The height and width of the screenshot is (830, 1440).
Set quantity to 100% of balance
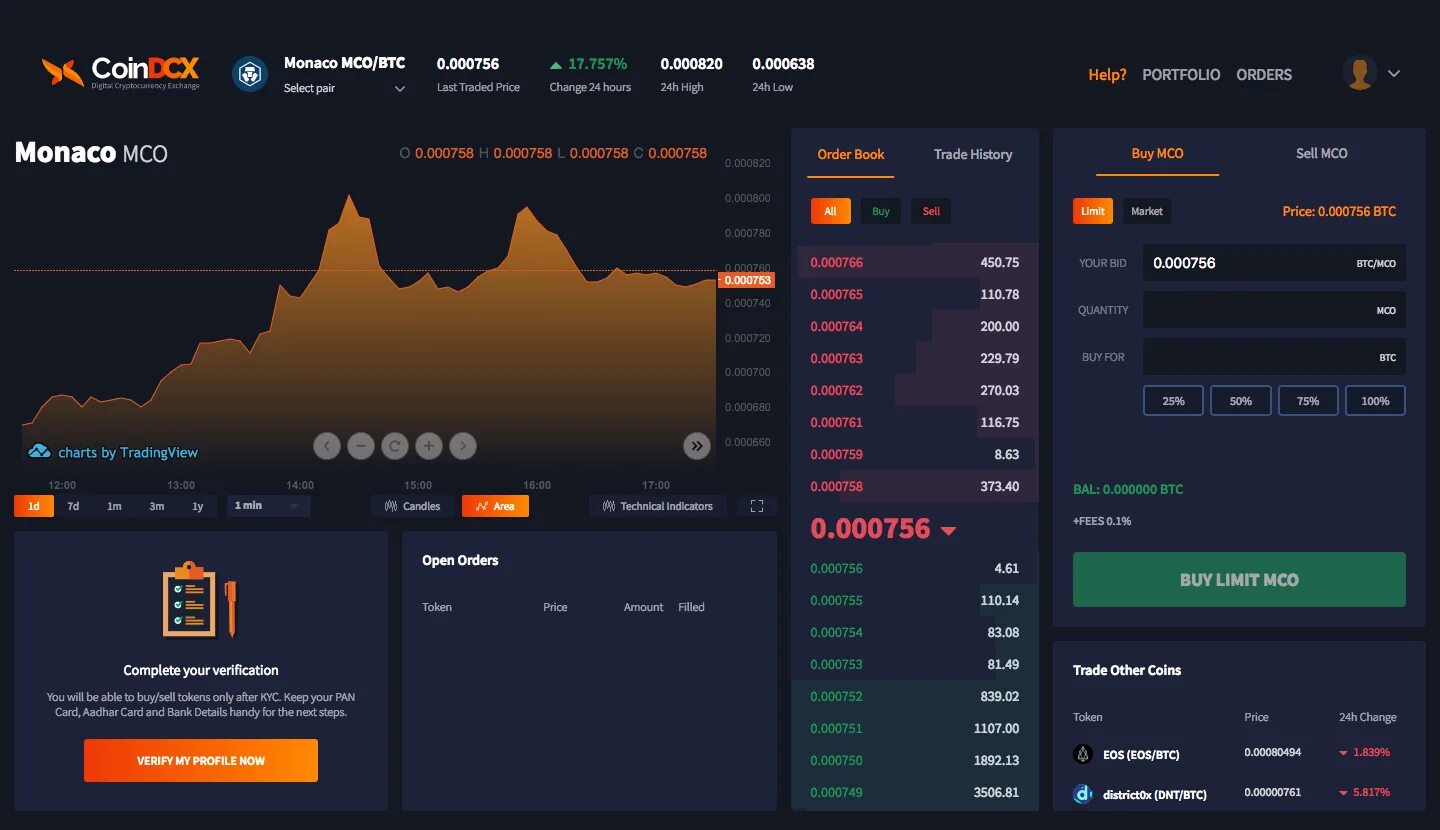point(1375,401)
